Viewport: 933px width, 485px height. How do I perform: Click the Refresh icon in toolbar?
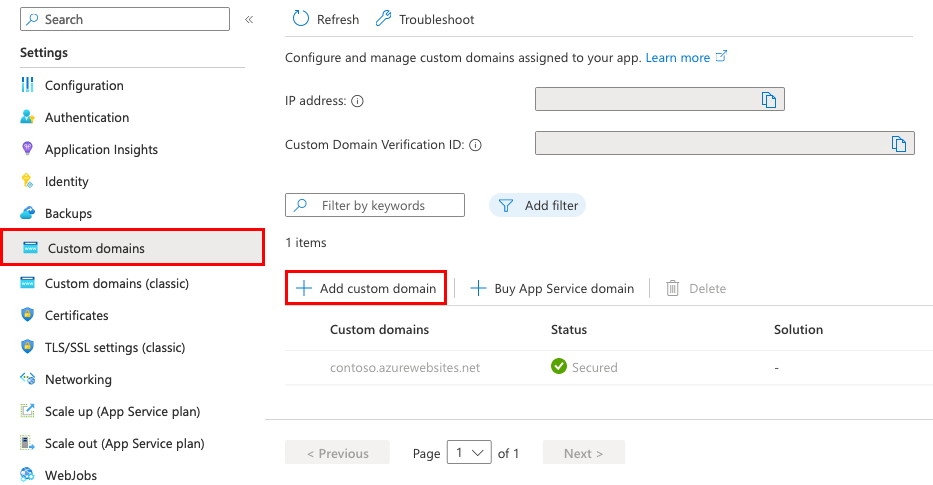301,19
